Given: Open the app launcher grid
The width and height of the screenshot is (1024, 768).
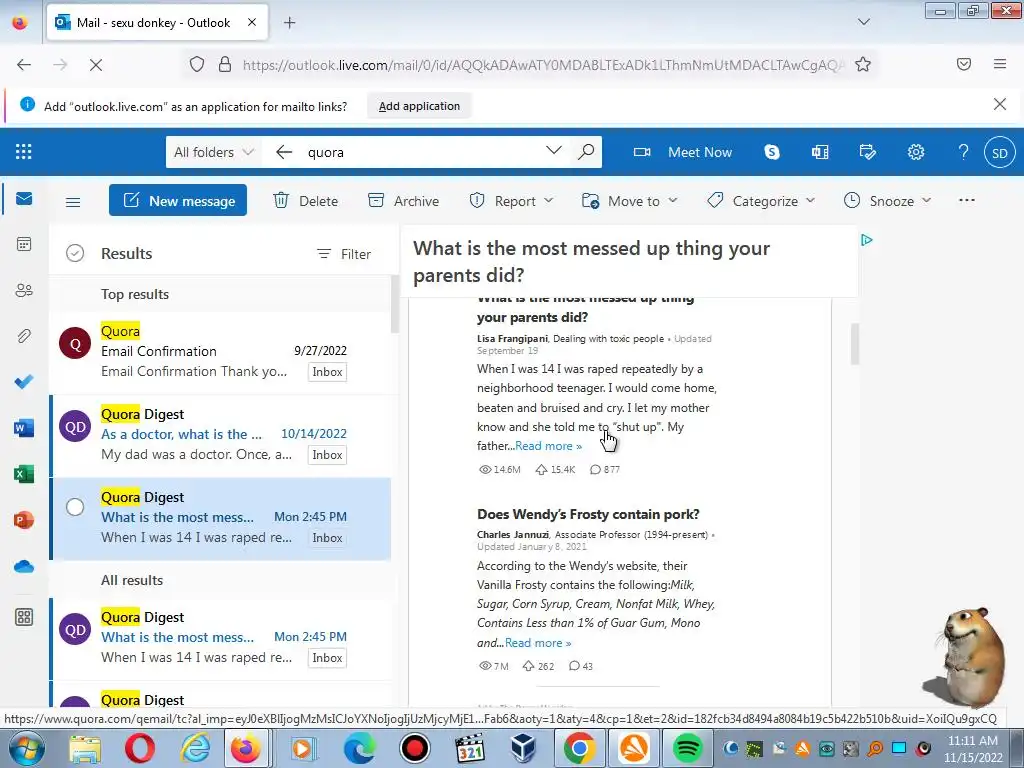Looking at the screenshot, I should 24,152.
